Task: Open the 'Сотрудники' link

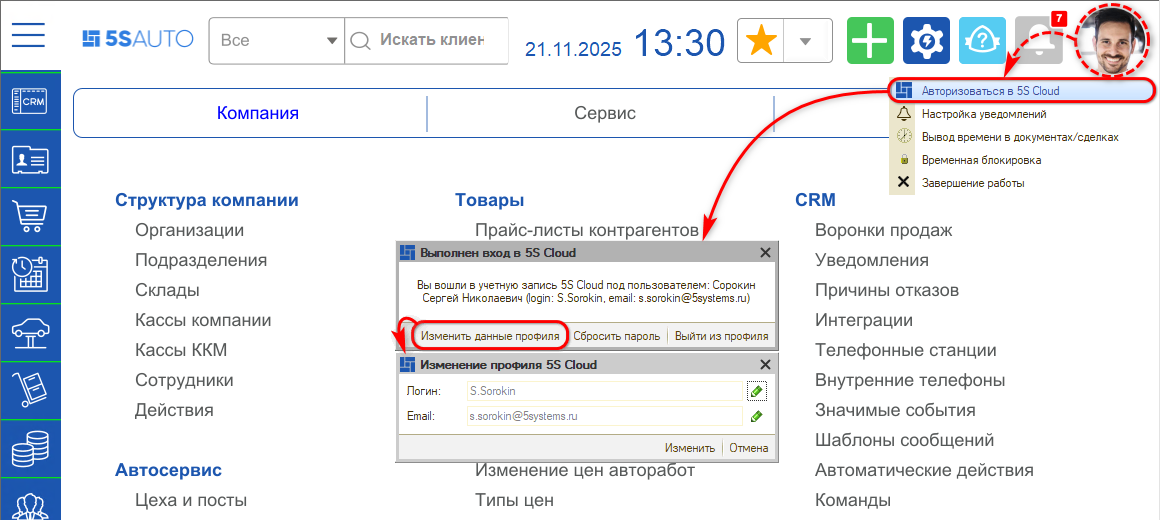Action: pos(184,380)
